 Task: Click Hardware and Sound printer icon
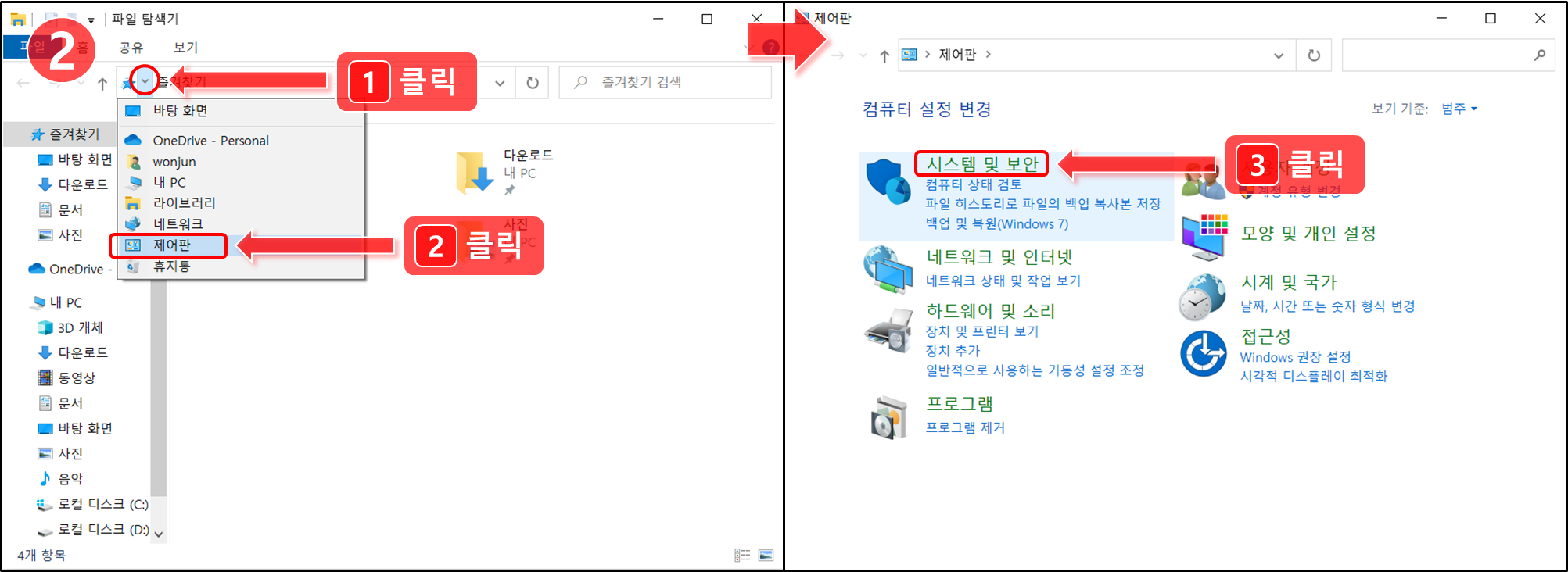pos(889,330)
